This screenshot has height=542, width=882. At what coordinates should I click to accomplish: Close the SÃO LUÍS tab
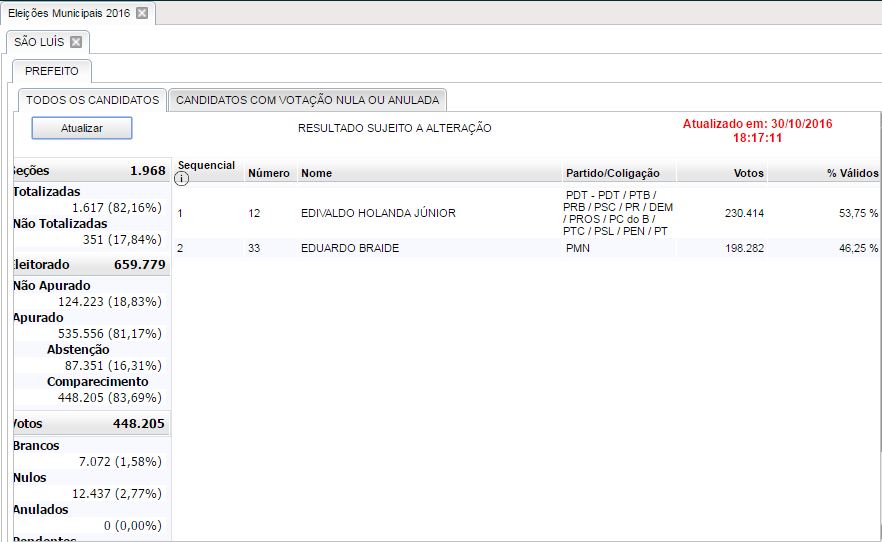(76, 42)
